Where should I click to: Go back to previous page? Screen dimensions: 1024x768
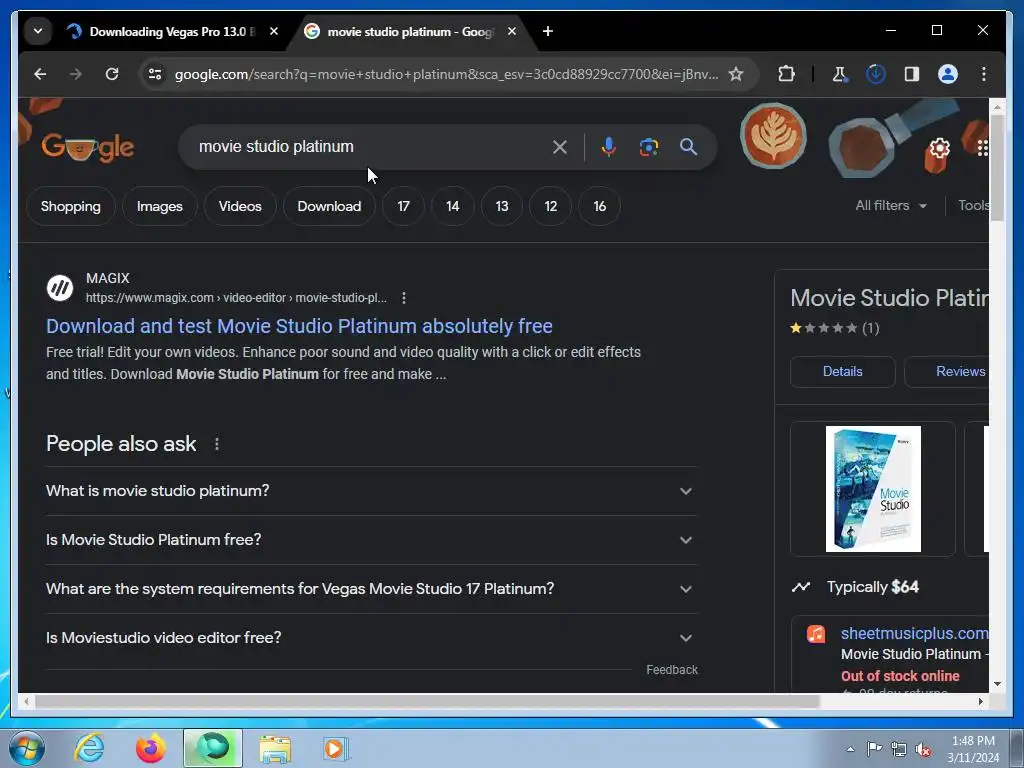tap(40, 74)
